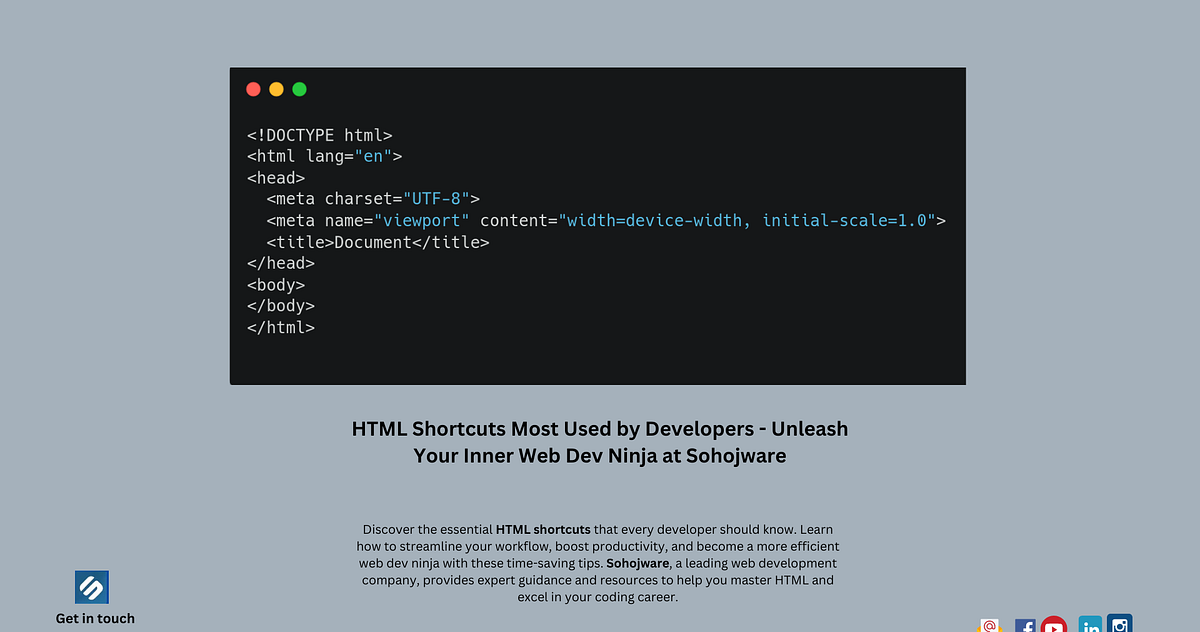Click the bold HTML shortcuts text
The image size is (1200, 632).
545,529
